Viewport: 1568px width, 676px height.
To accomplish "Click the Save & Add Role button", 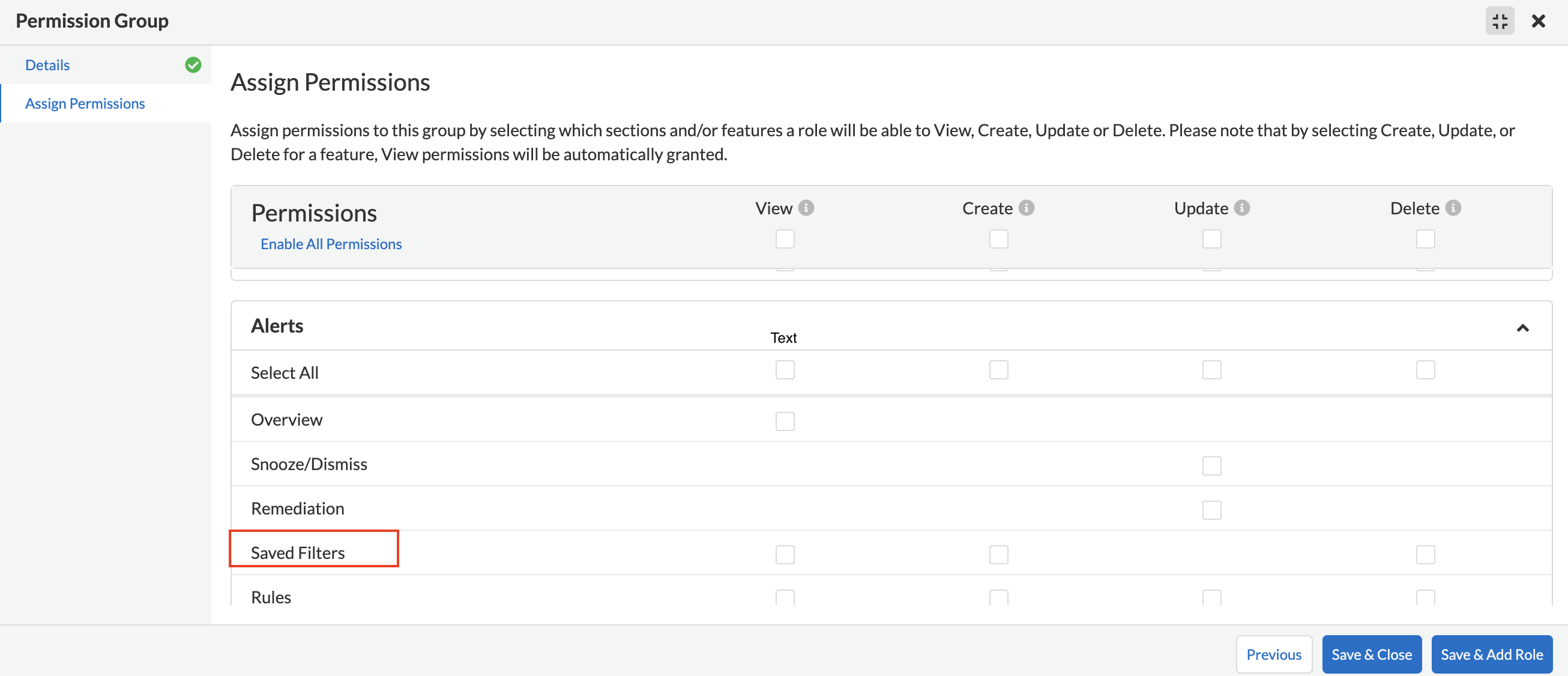I will (x=1491, y=655).
